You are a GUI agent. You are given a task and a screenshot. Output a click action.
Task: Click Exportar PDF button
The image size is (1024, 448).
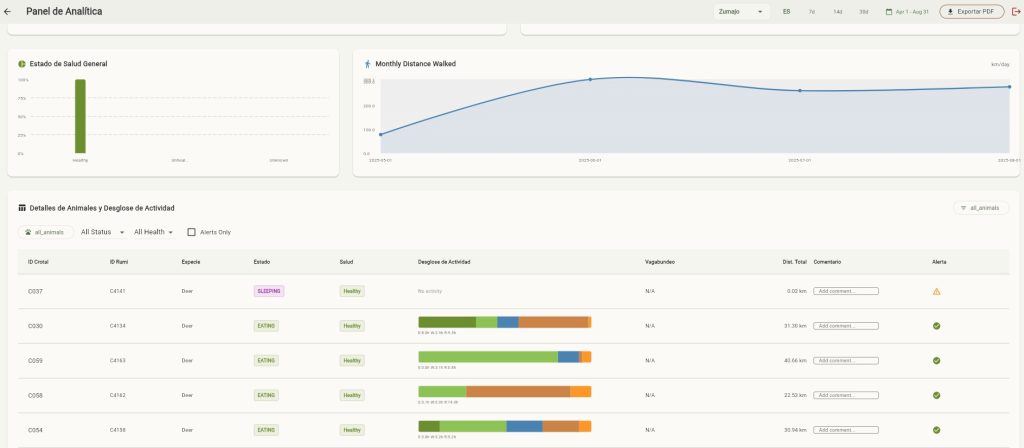click(x=972, y=12)
